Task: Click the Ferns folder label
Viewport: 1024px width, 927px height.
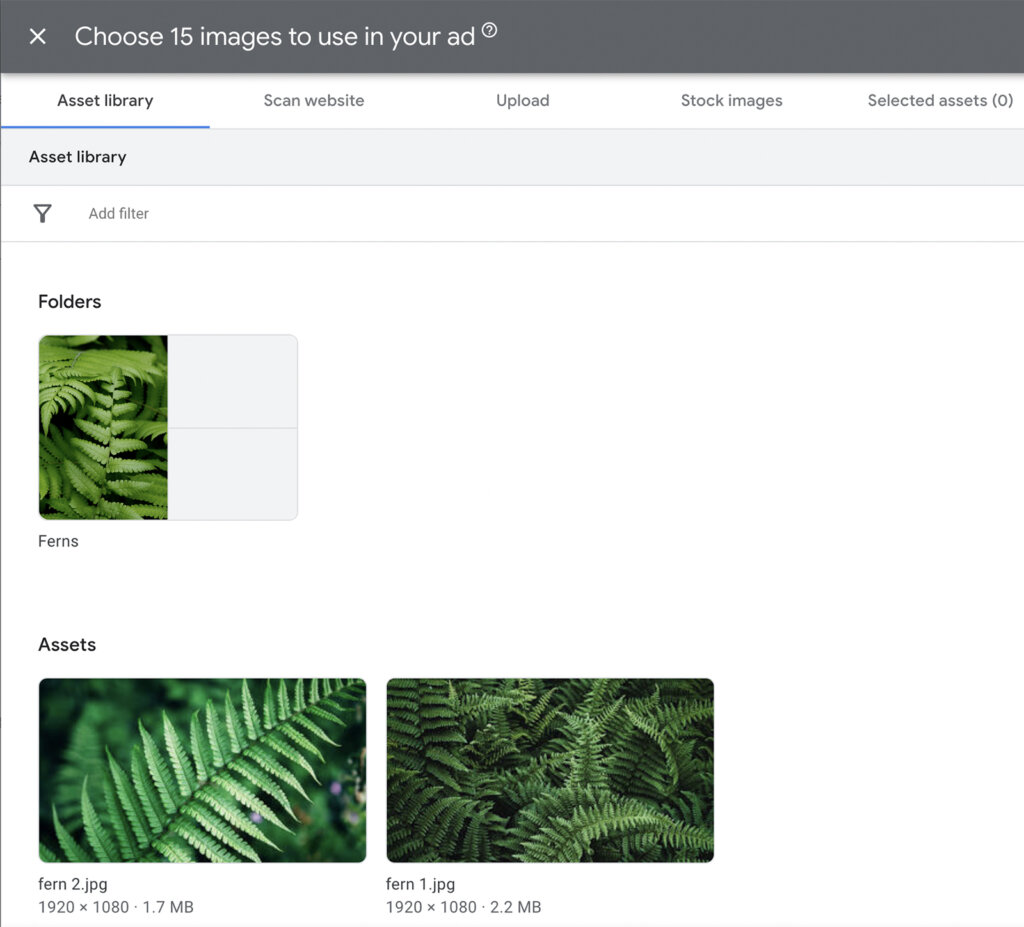Action: click(x=58, y=541)
